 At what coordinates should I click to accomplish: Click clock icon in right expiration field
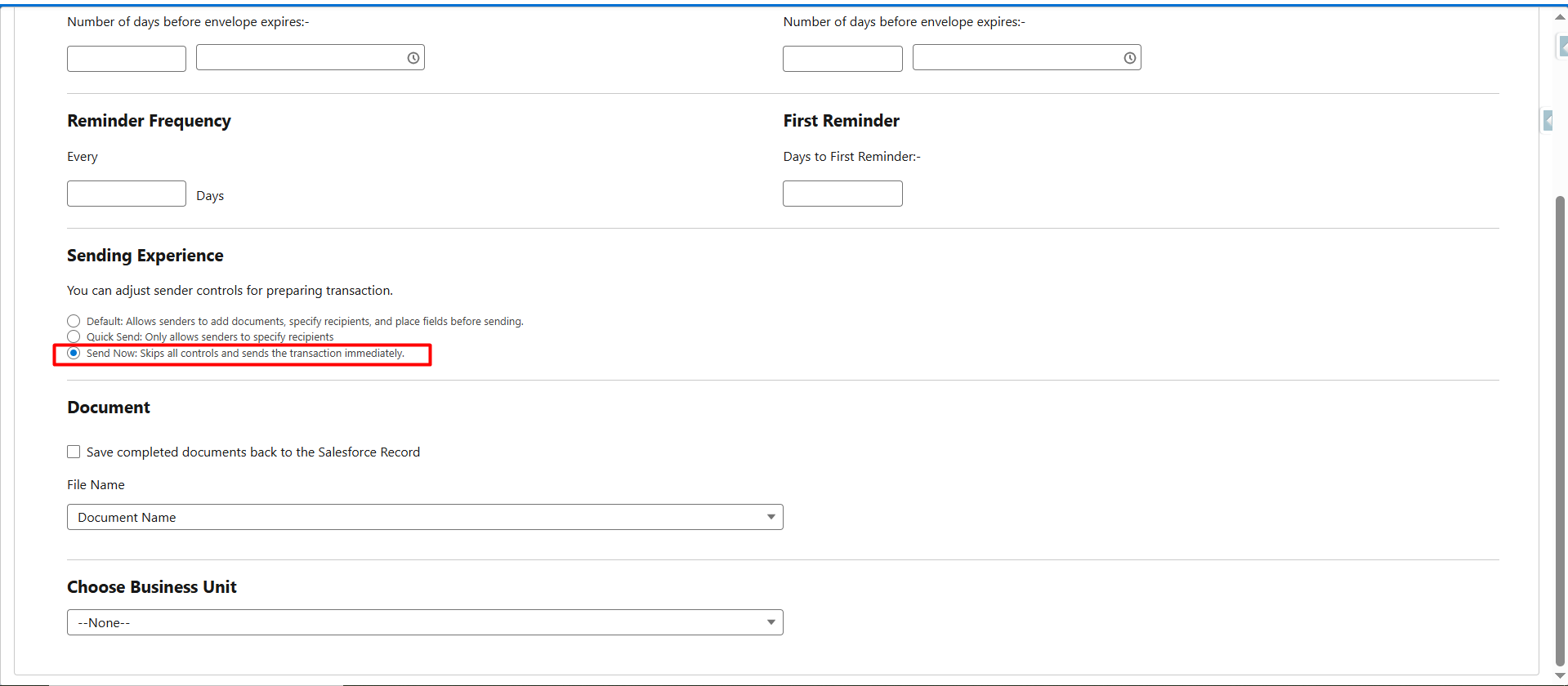pyautogui.click(x=1129, y=58)
